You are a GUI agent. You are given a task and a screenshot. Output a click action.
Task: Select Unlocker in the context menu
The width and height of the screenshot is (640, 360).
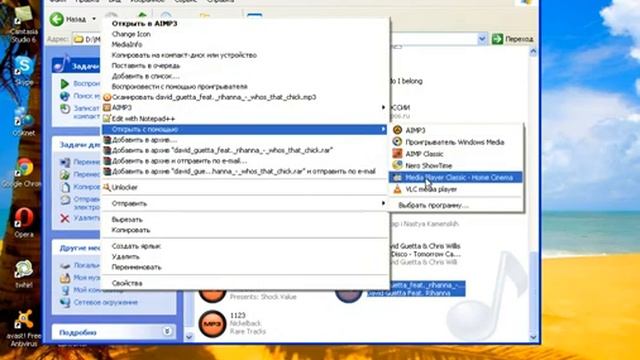(x=244, y=187)
